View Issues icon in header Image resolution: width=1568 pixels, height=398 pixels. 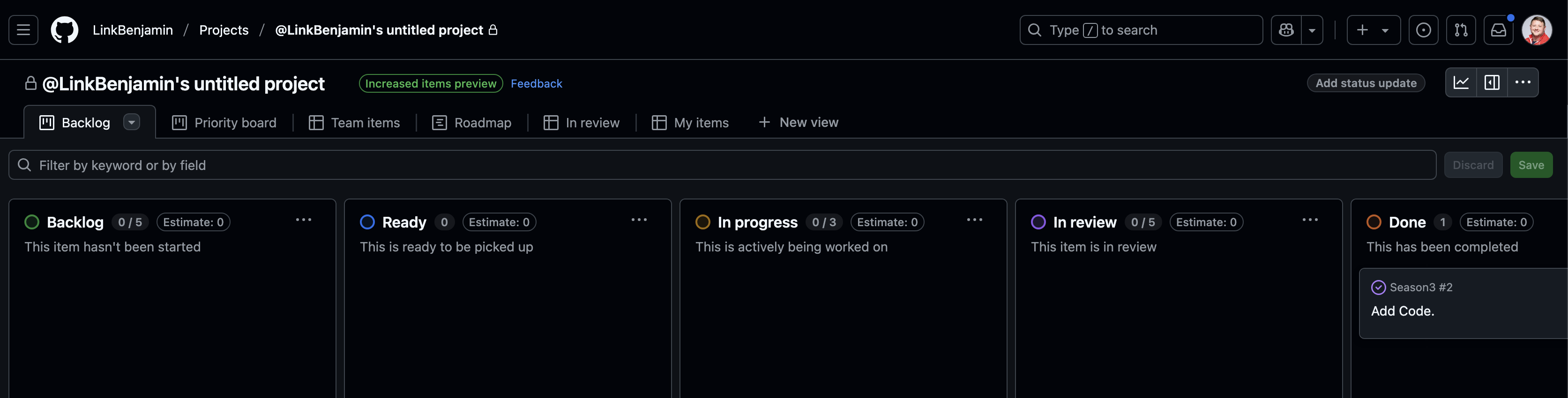click(1423, 30)
